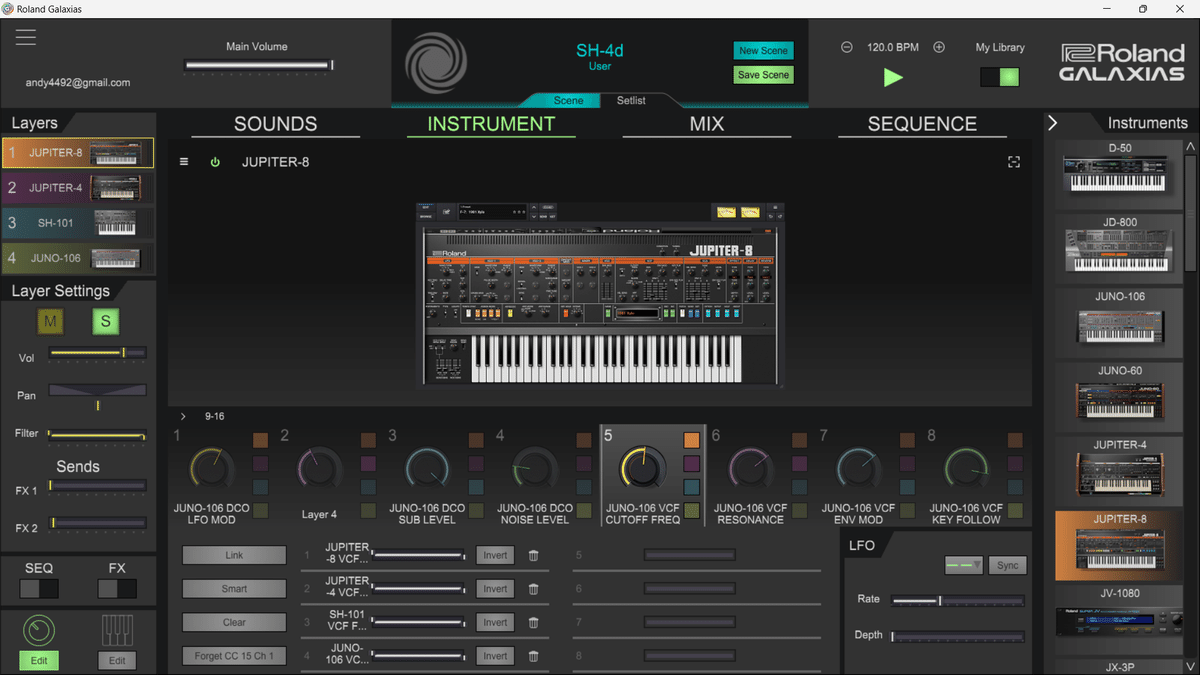The image size is (1200, 675).
Task: Switch to the SOUNDS tab
Action: tap(275, 124)
